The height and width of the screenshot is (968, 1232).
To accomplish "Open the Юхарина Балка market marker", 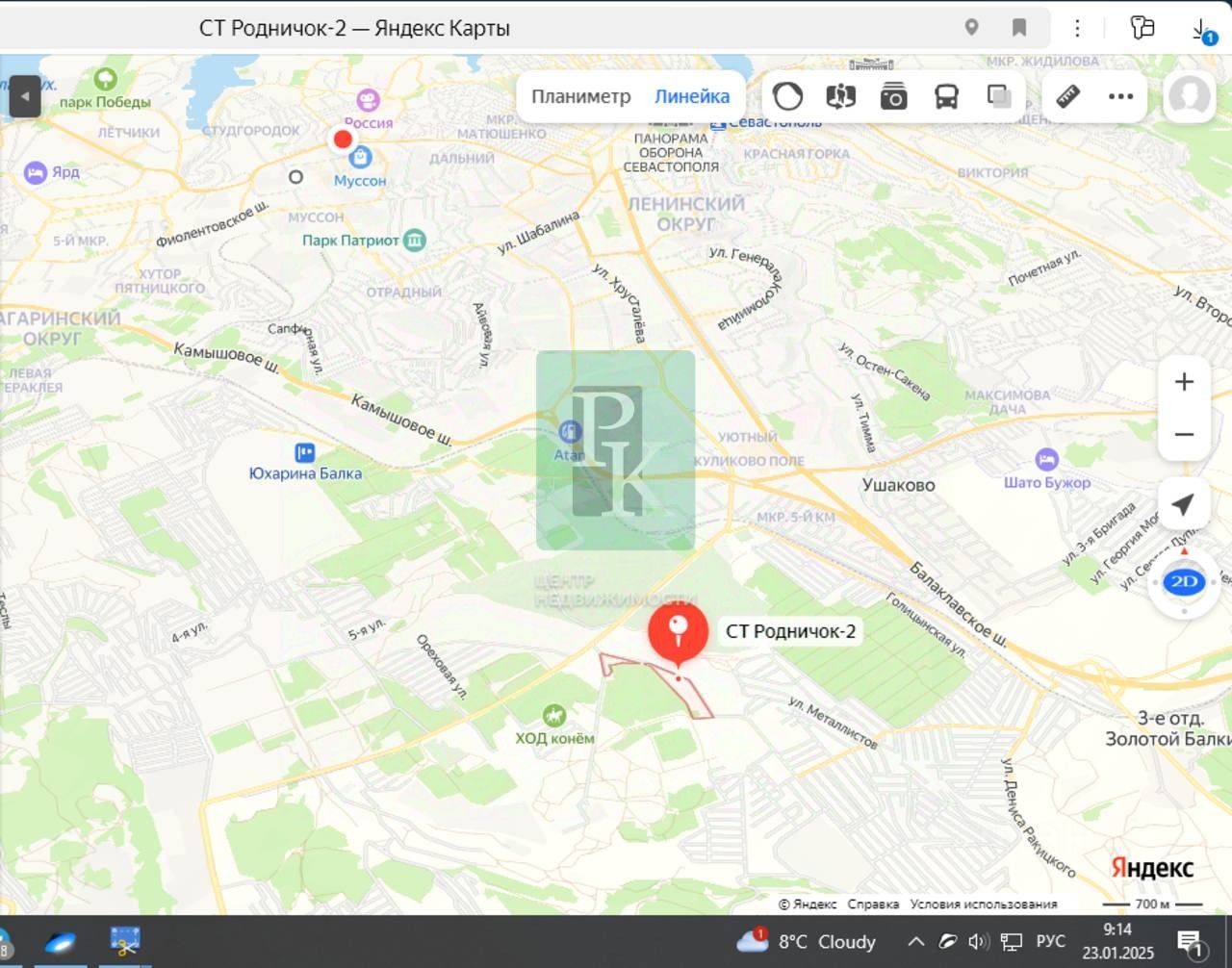I will click(305, 452).
